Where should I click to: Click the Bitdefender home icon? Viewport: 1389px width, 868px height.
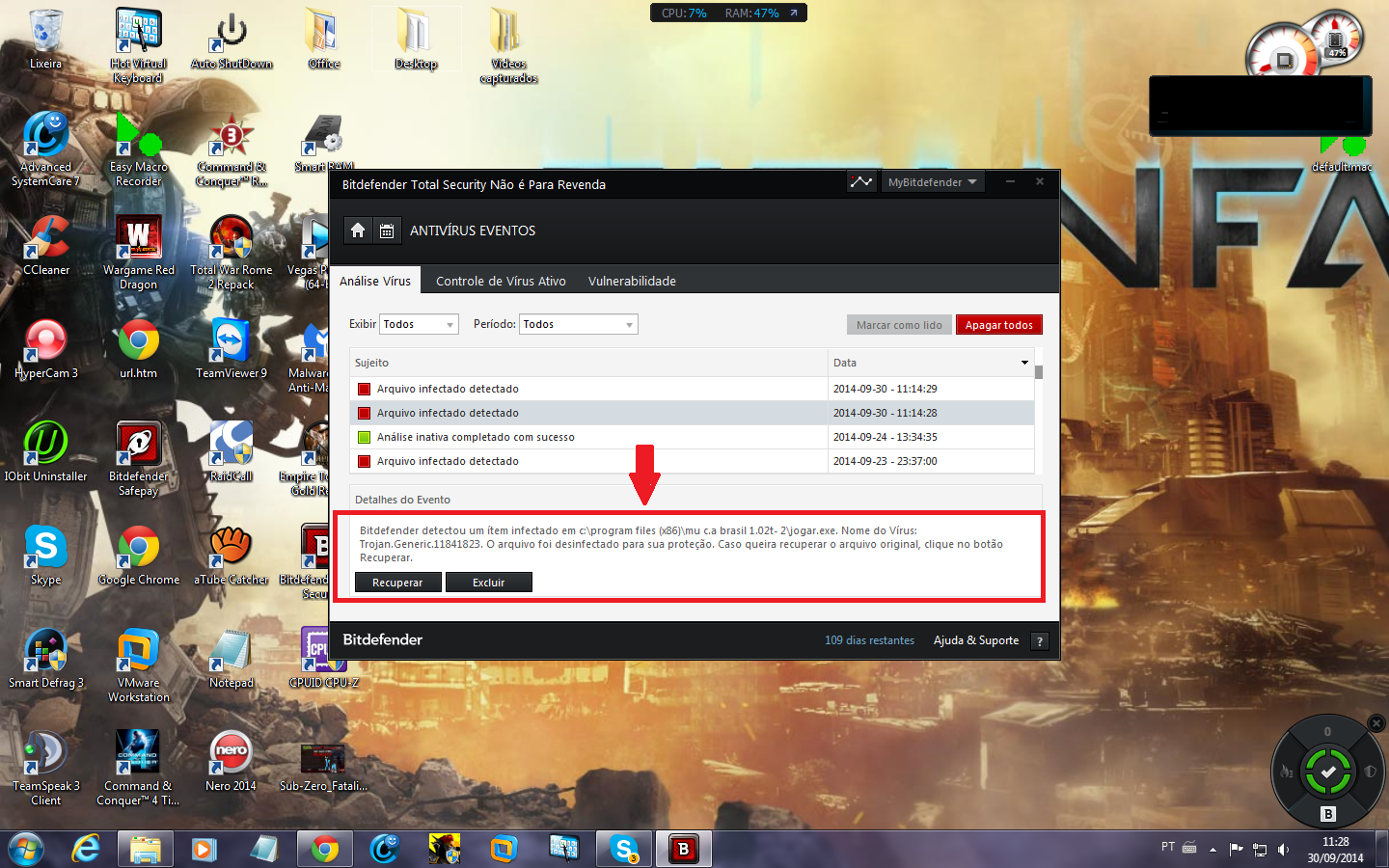click(358, 231)
